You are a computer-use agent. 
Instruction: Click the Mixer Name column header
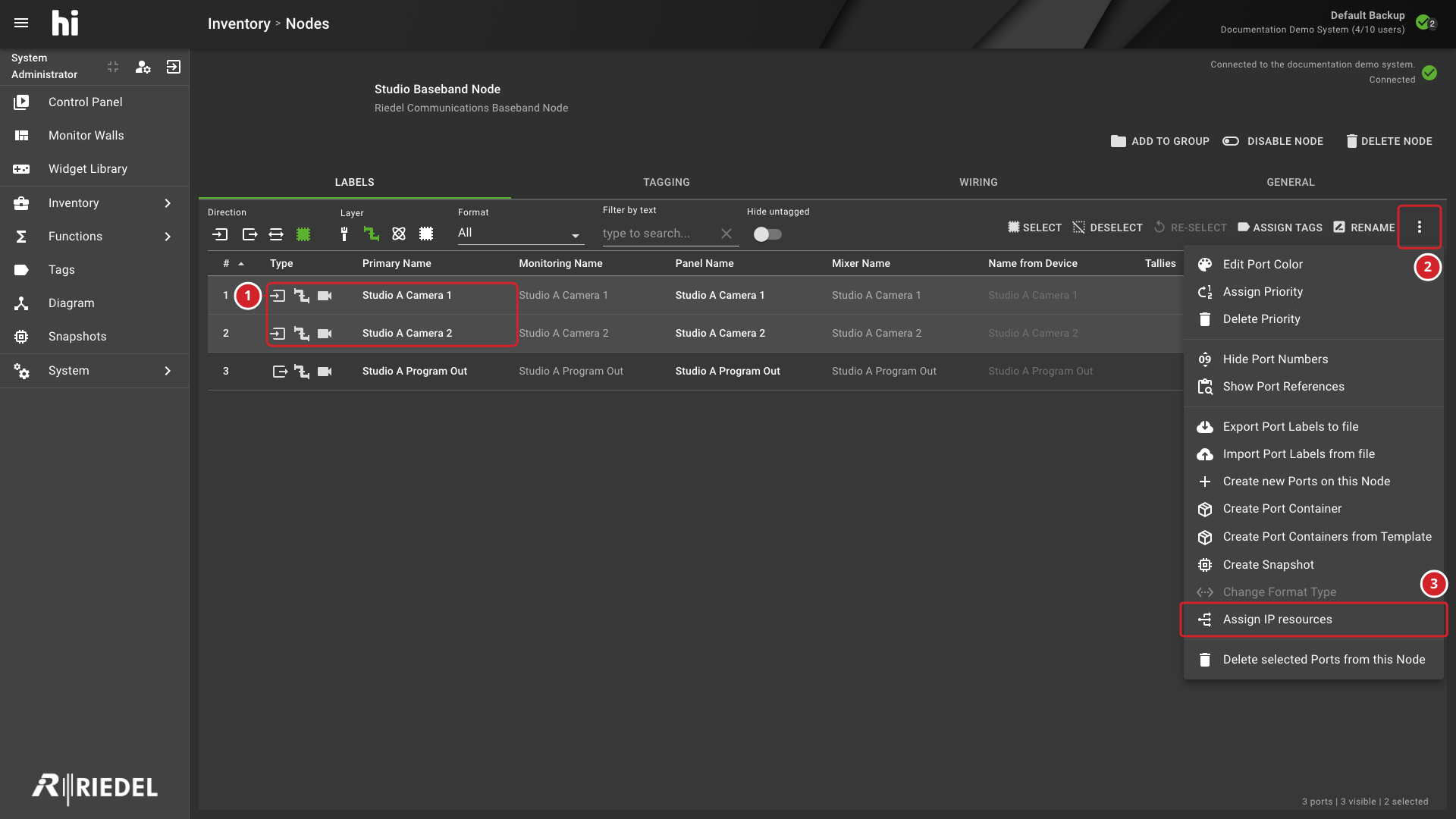(861, 264)
